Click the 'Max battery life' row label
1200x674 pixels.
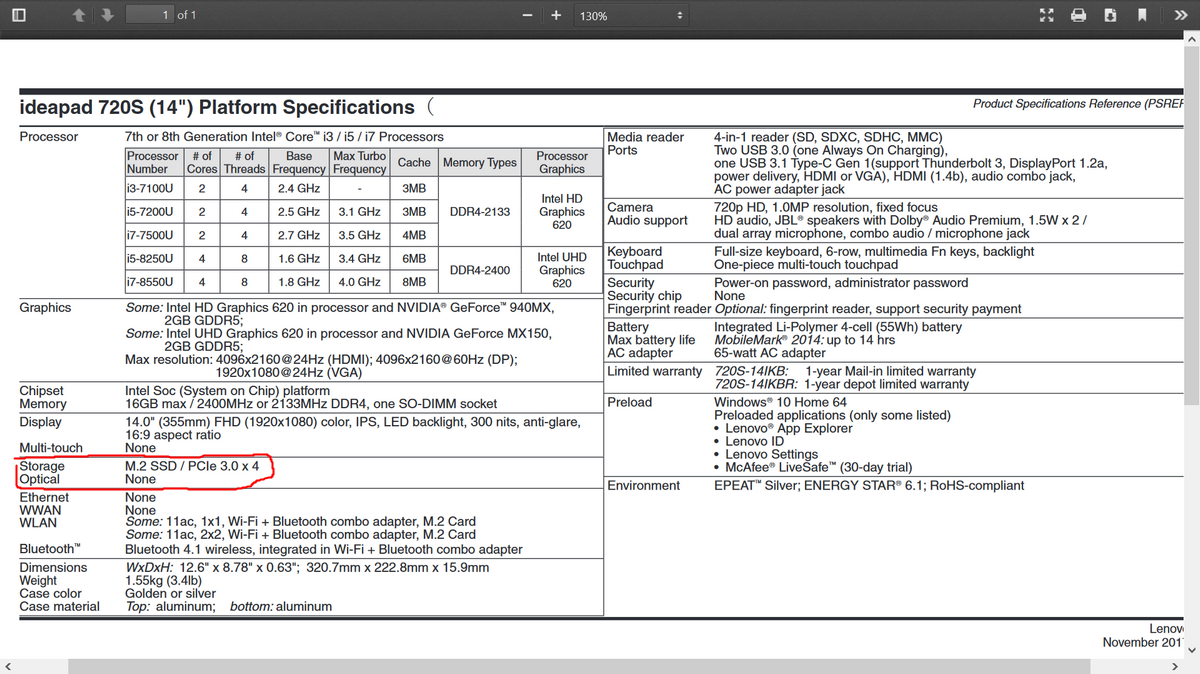point(651,340)
